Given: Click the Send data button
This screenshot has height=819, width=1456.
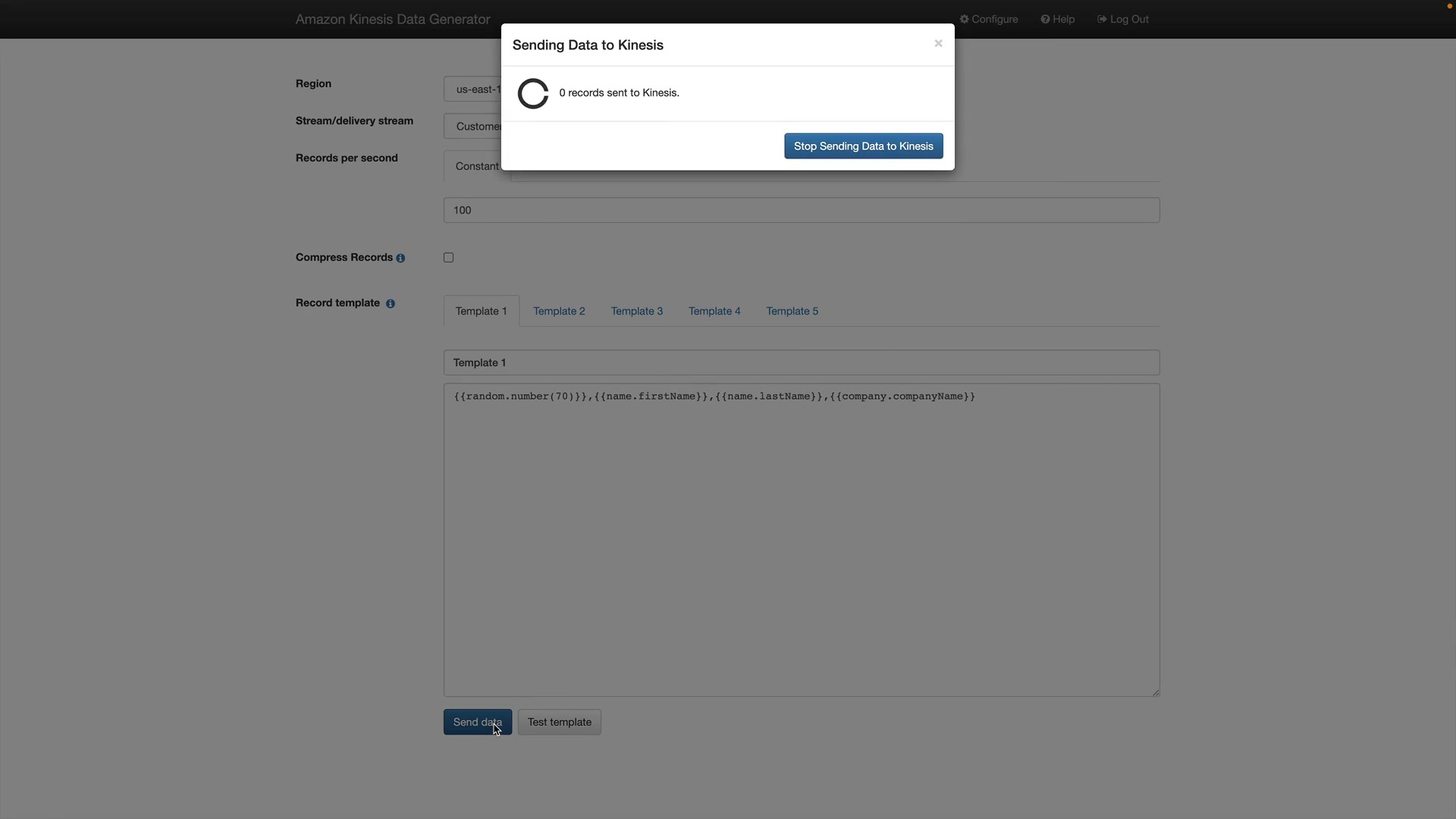Looking at the screenshot, I should click(477, 722).
